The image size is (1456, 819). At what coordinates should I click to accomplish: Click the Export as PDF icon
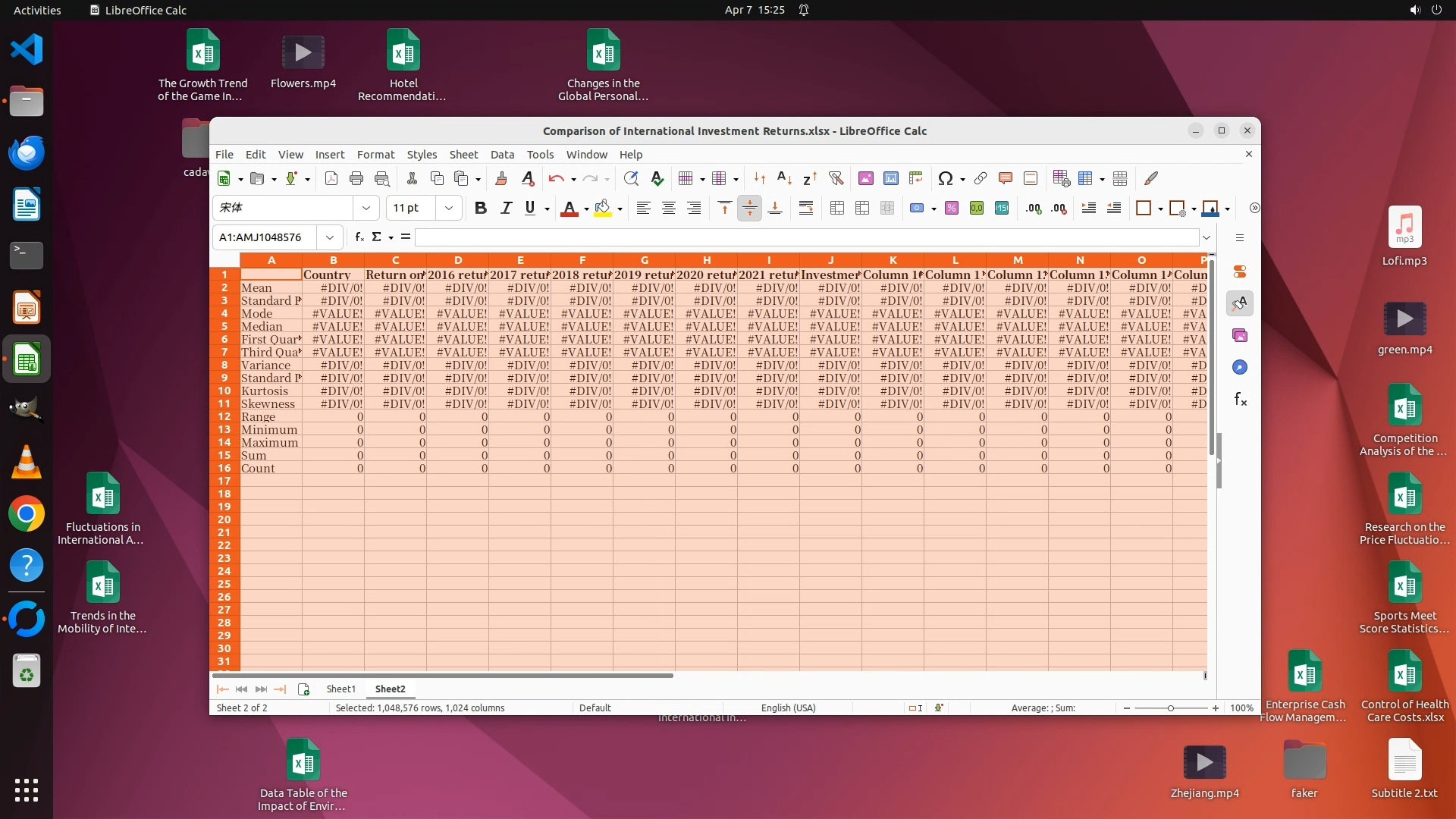331,179
